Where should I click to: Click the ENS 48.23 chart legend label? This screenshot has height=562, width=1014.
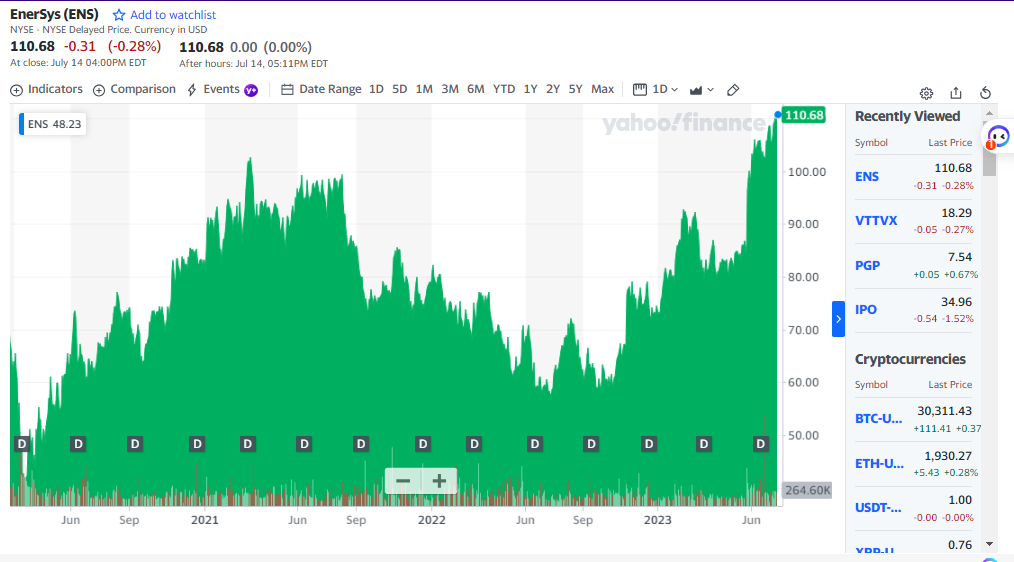(52, 124)
